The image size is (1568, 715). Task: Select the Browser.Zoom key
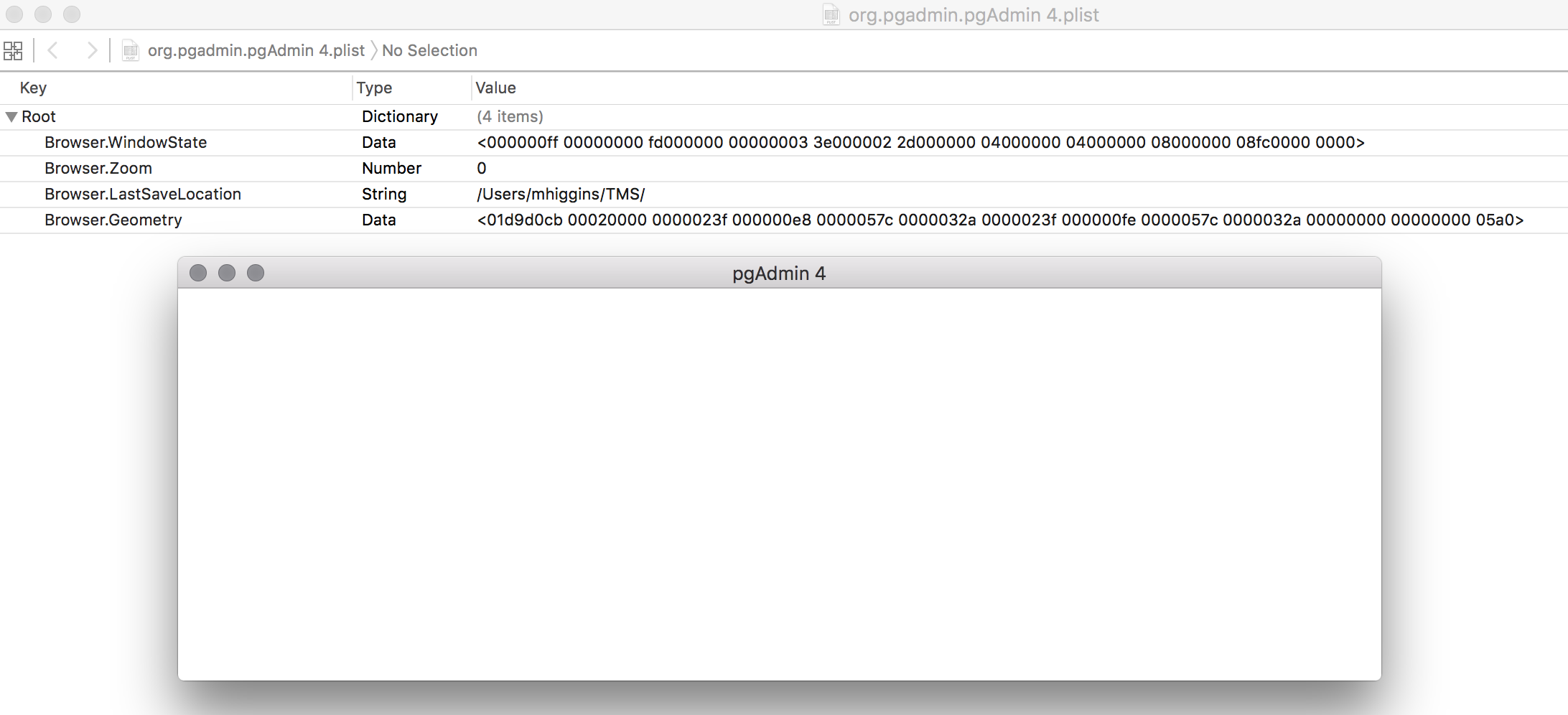(98, 168)
